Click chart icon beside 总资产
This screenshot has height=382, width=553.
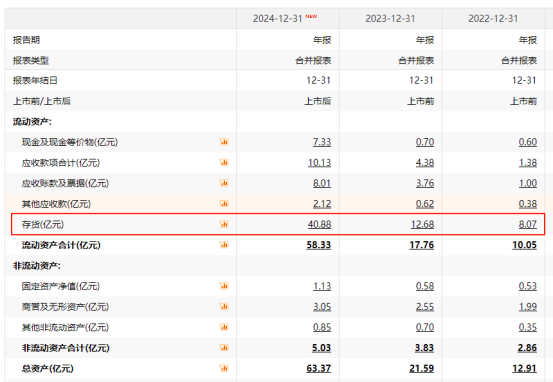(x=224, y=368)
